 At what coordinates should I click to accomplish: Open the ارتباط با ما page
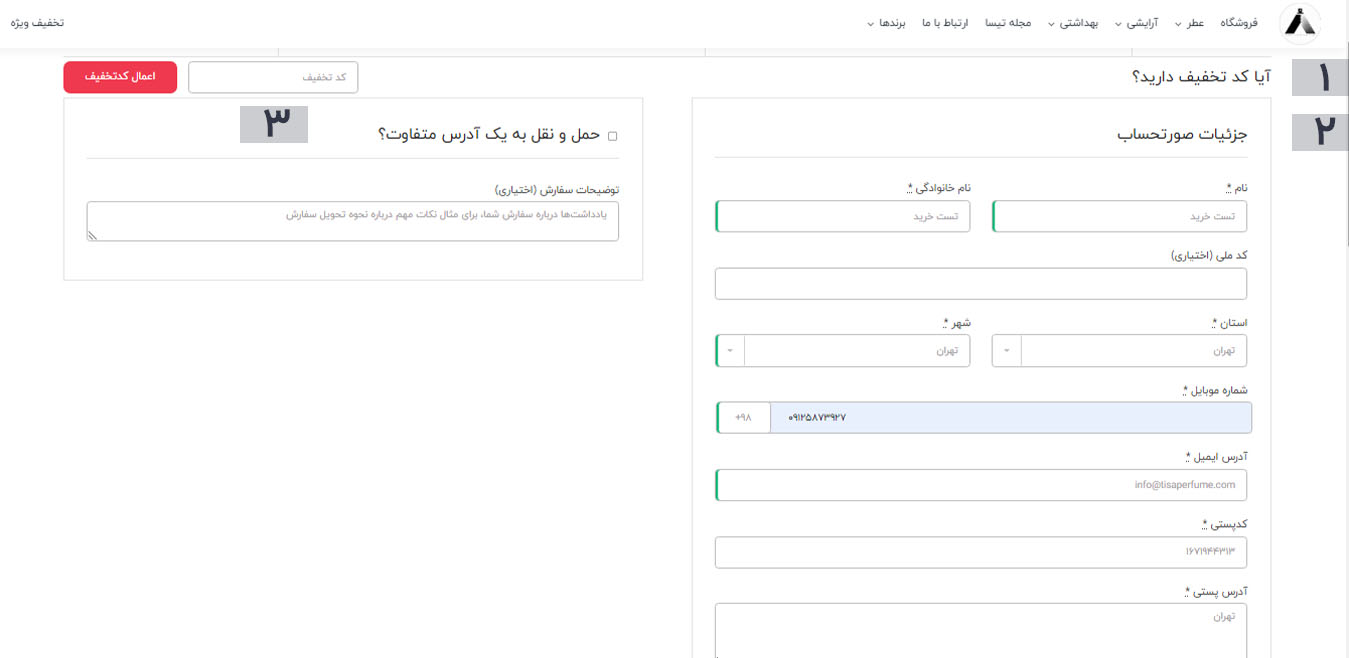point(945,22)
